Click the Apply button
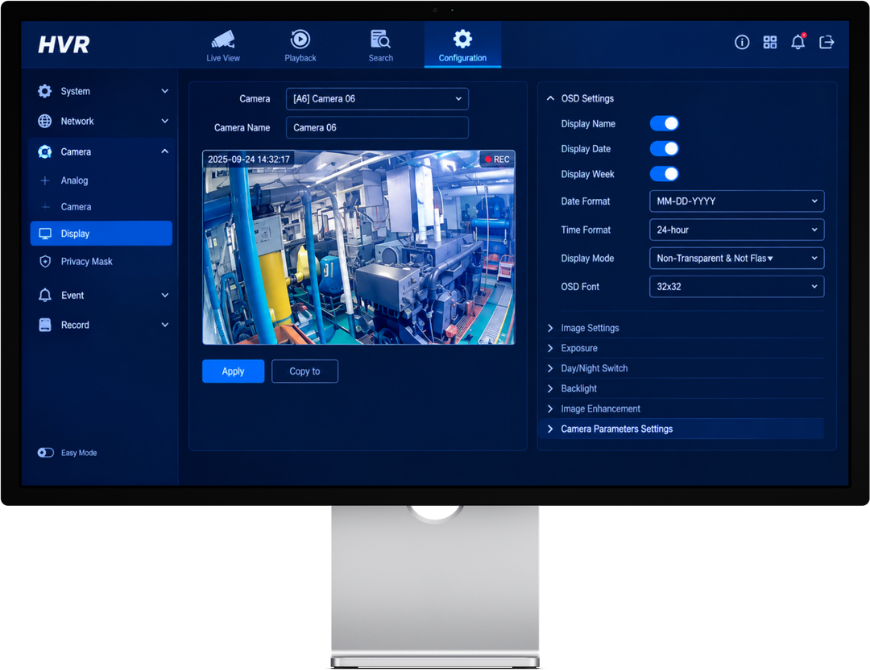This screenshot has height=670, width=870. (233, 371)
